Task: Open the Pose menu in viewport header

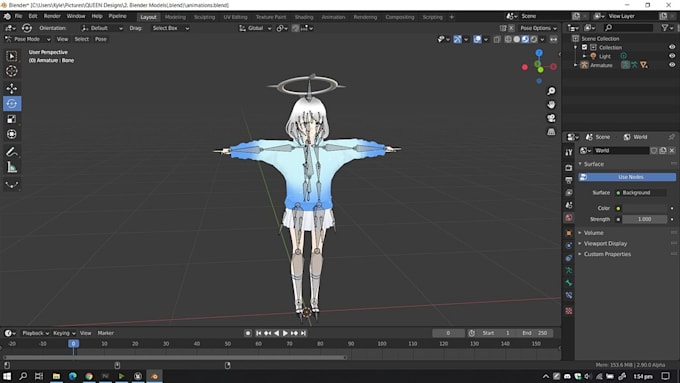Action: (101, 39)
